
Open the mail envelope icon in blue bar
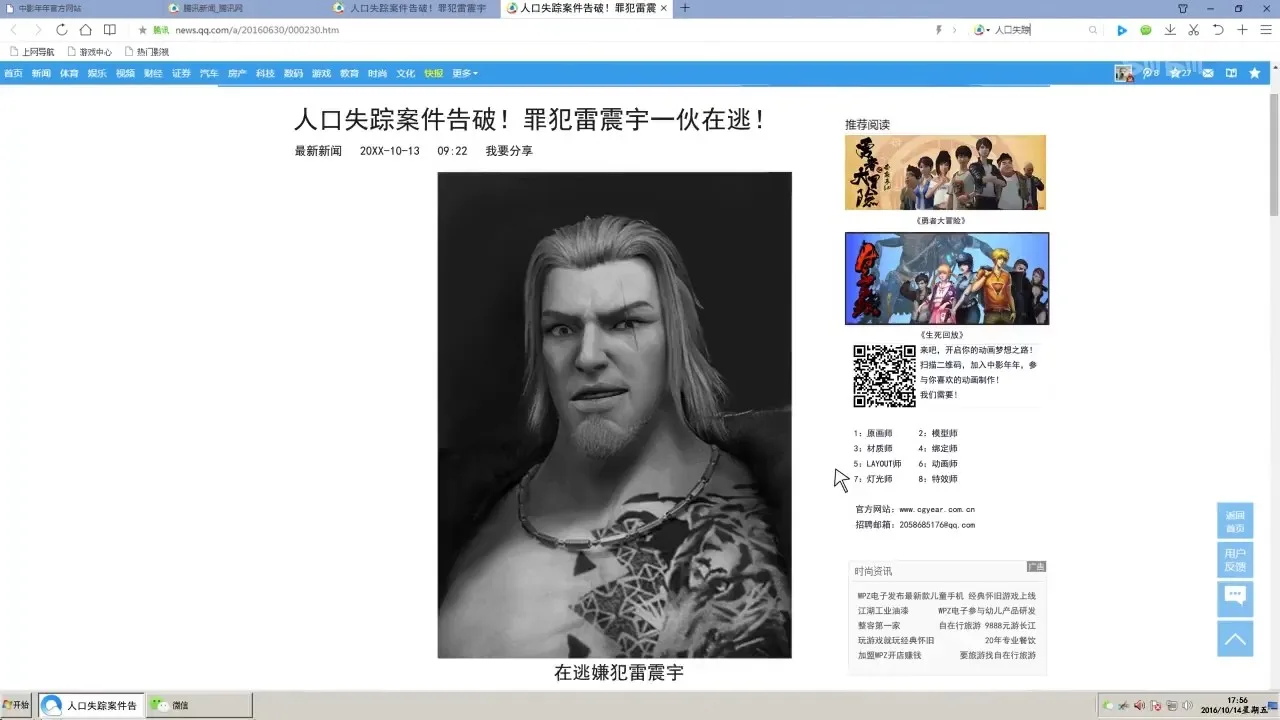[1208, 73]
